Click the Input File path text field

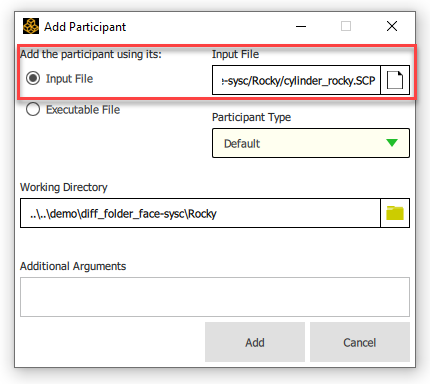pos(296,80)
